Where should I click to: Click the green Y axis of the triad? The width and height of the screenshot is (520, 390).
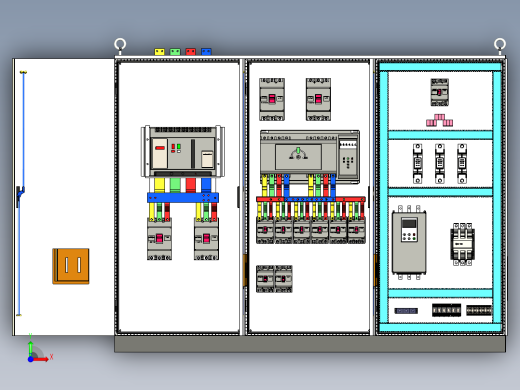[x=30, y=348]
